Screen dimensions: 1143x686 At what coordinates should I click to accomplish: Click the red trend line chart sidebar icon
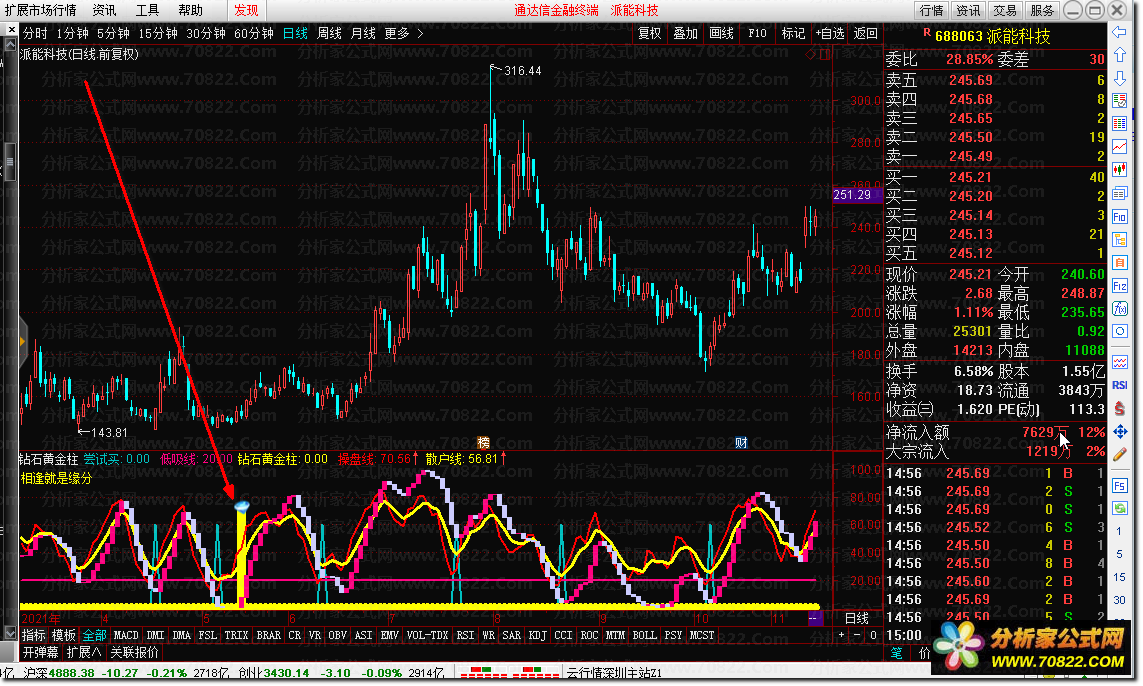(1120, 147)
